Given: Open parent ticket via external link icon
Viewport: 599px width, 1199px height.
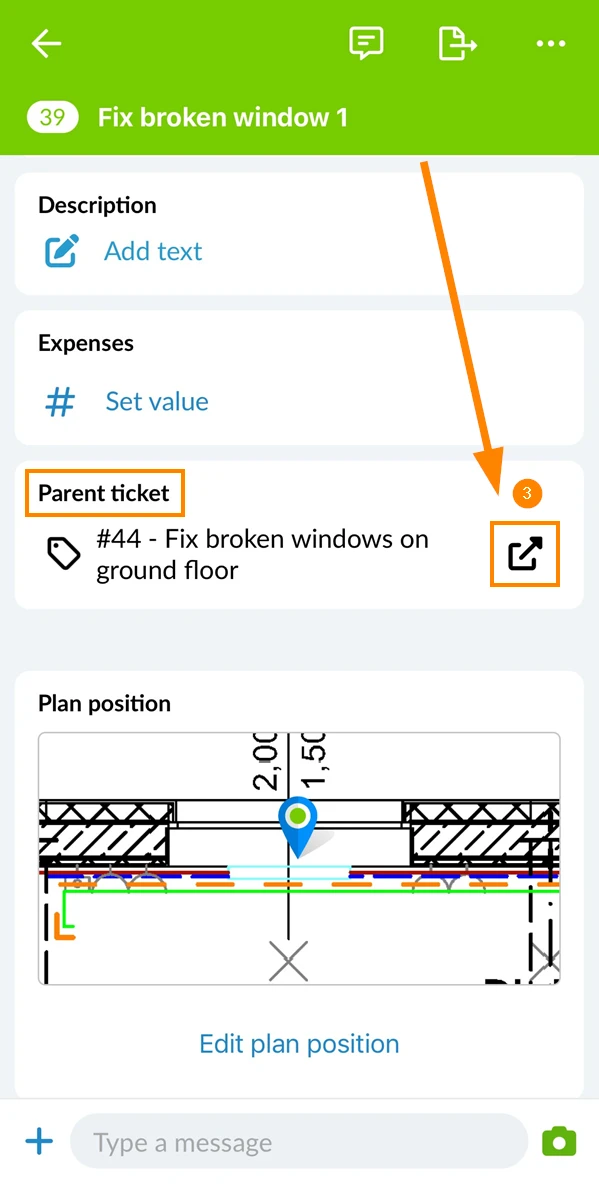Looking at the screenshot, I should point(525,554).
